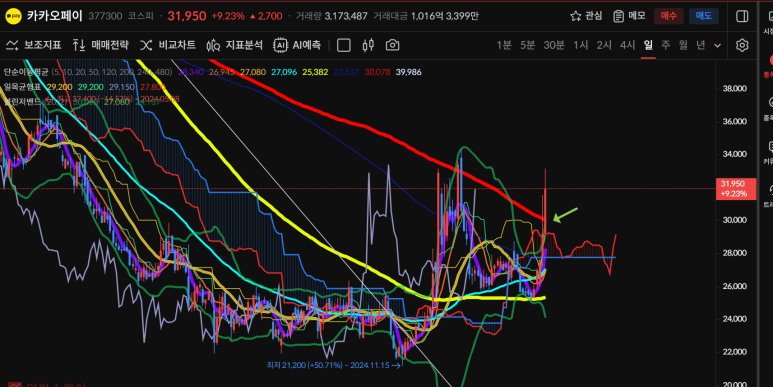Open 매매전략 trading strategy

[x=101, y=45]
